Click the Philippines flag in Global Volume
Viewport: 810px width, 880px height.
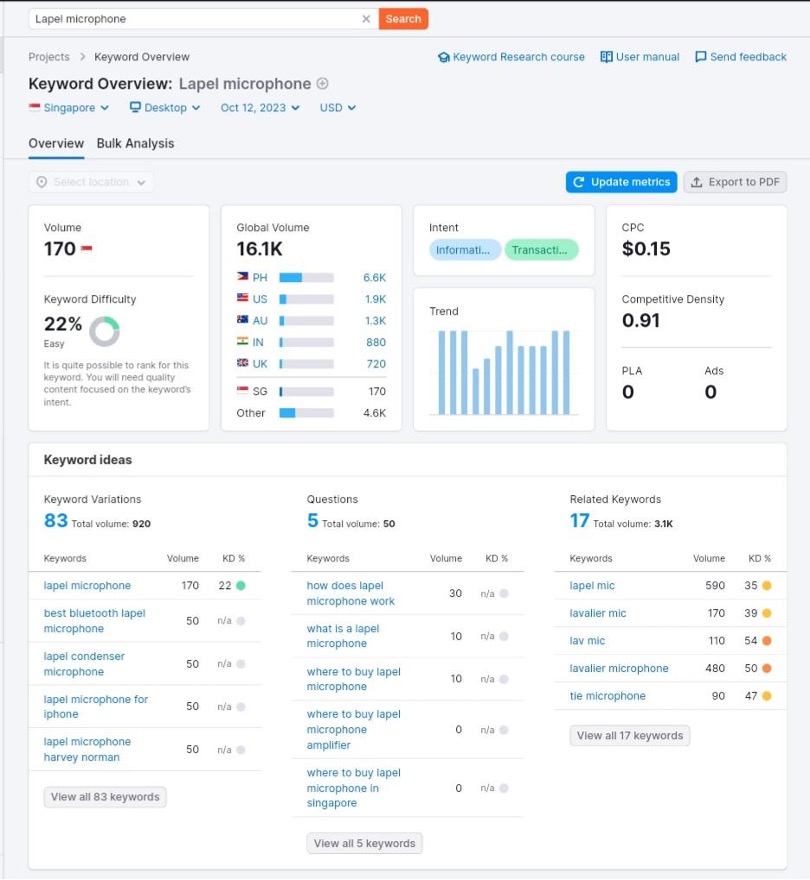pos(242,277)
